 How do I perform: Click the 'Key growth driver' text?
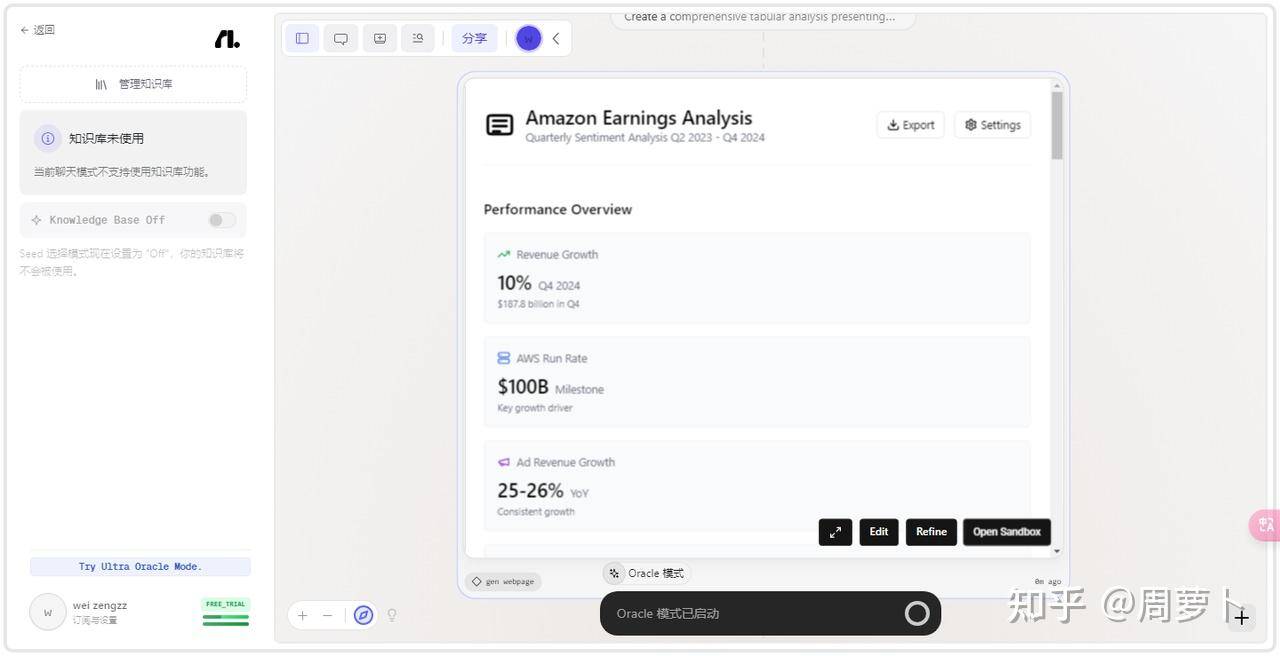tap(535, 408)
